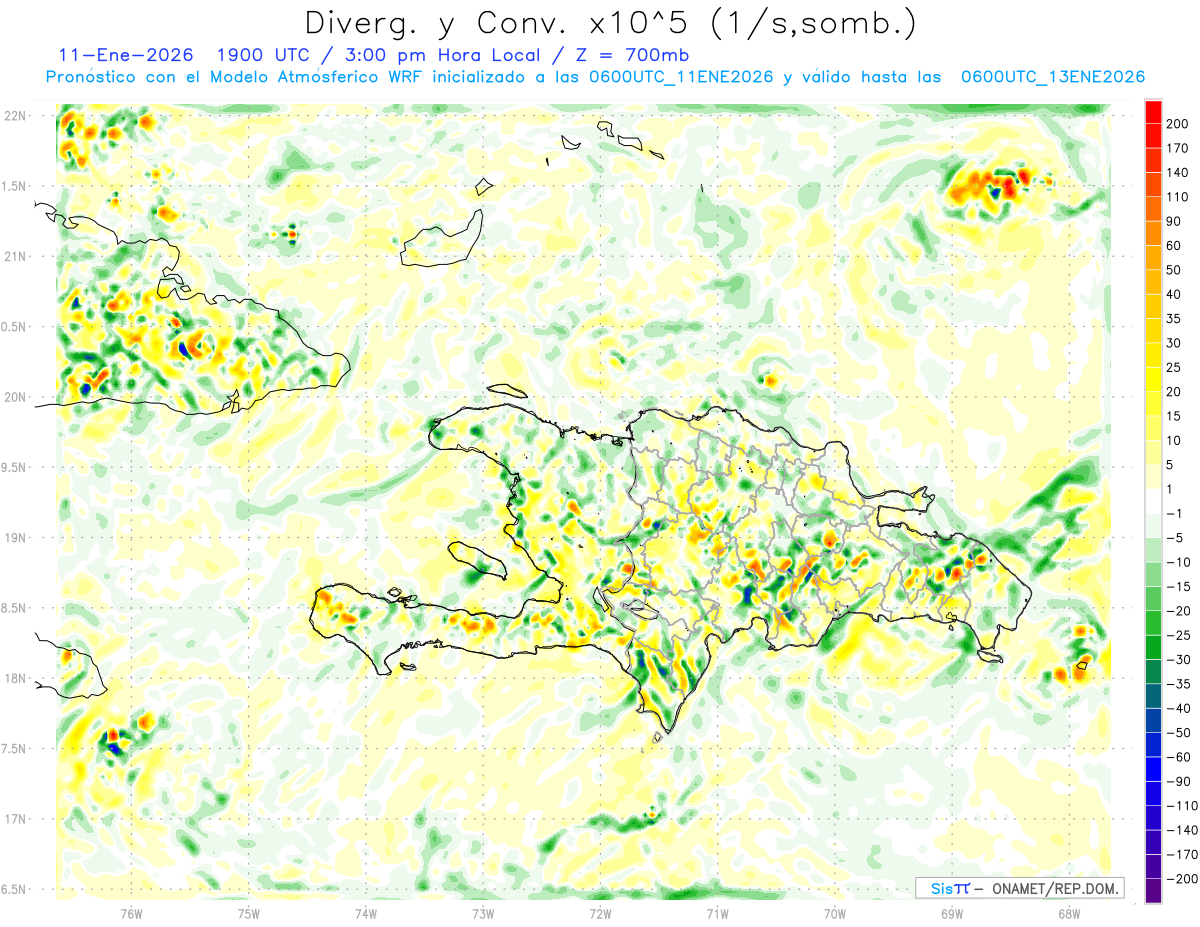Click the '-5' value on the color scale

click(1175, 538)
